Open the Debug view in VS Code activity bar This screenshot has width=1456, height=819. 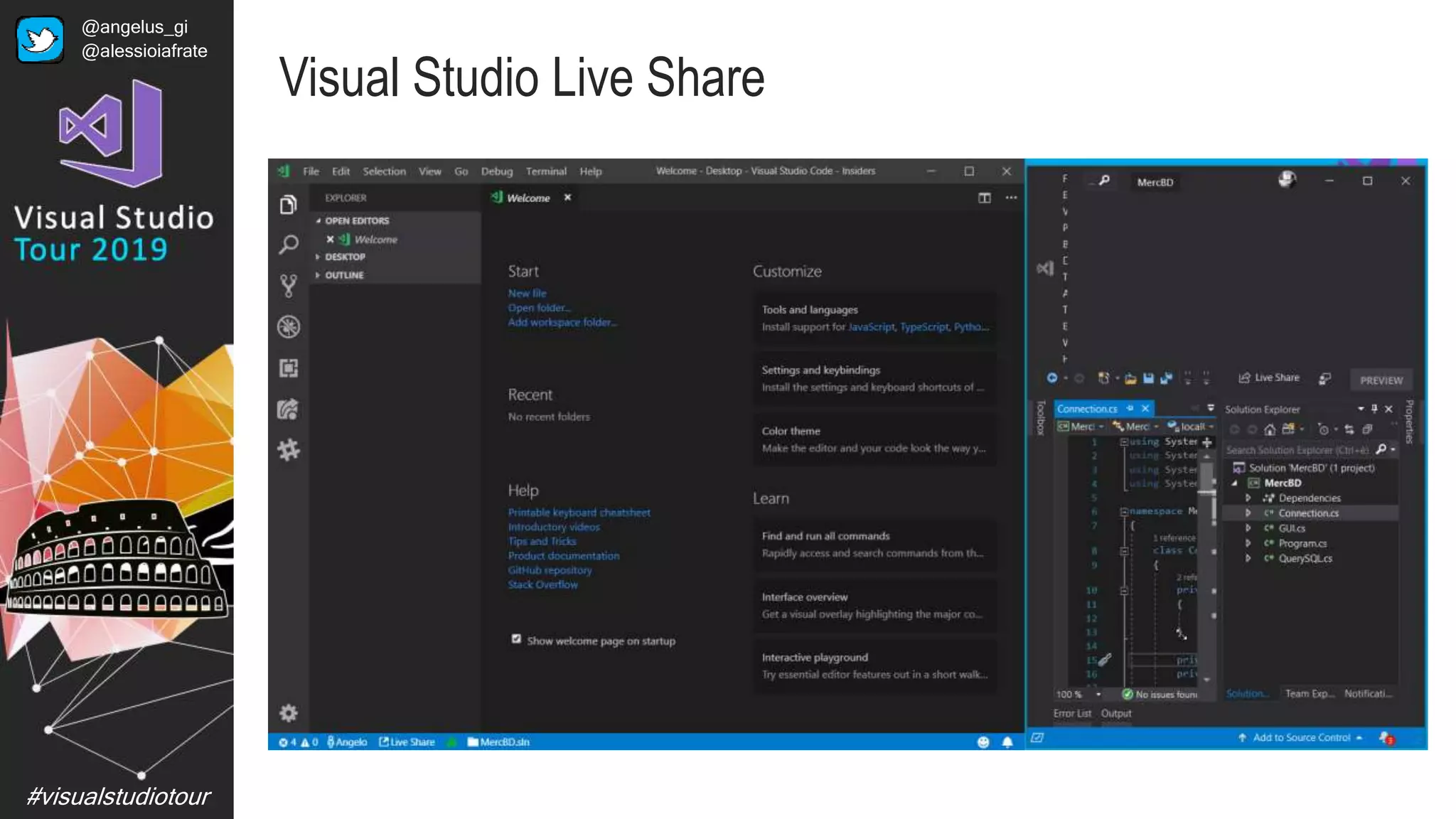click(x=288, y=327)
